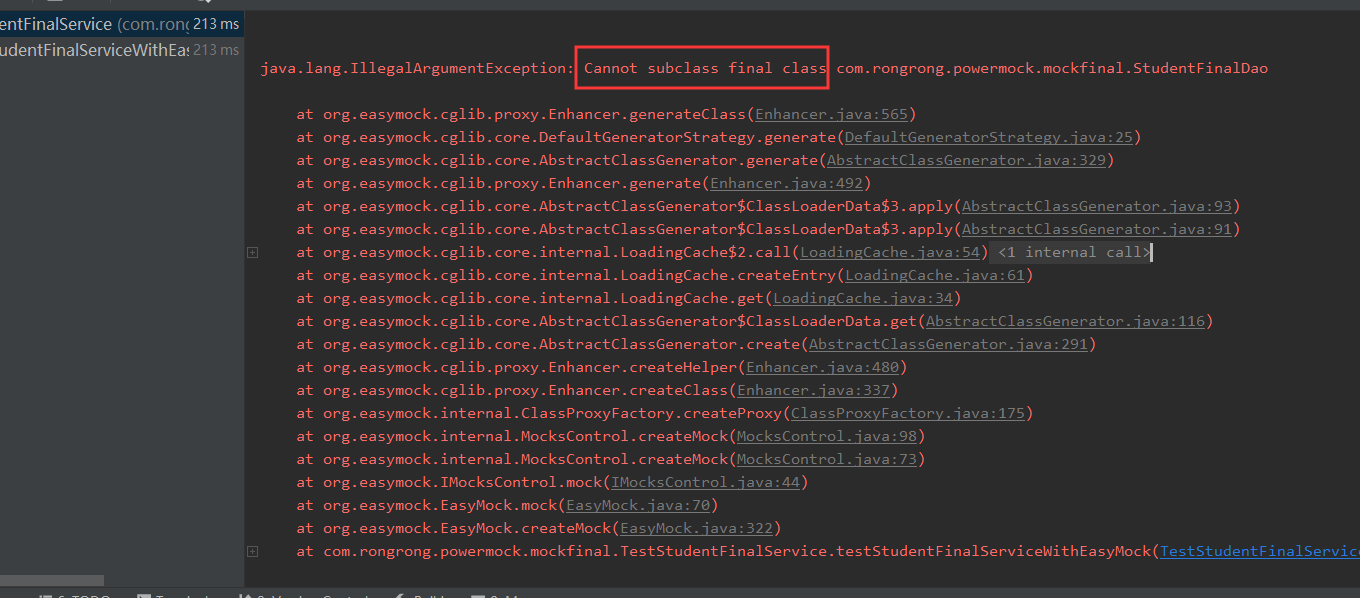Click the 'Cannot subclass final class' error text

(x=704, y=69)
